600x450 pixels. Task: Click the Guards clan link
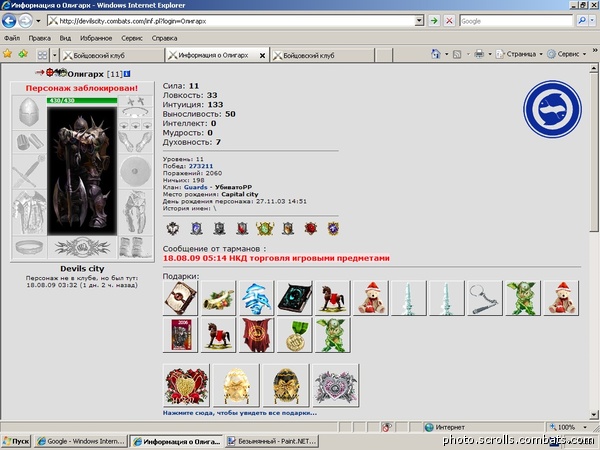[196, 187]
